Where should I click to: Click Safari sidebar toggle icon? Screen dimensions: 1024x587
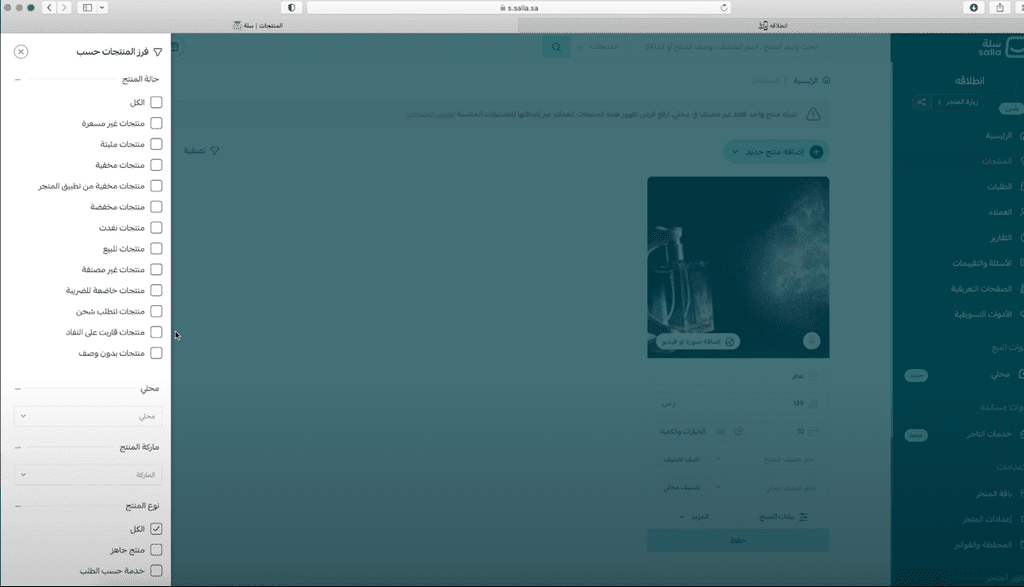coord(88,8)
